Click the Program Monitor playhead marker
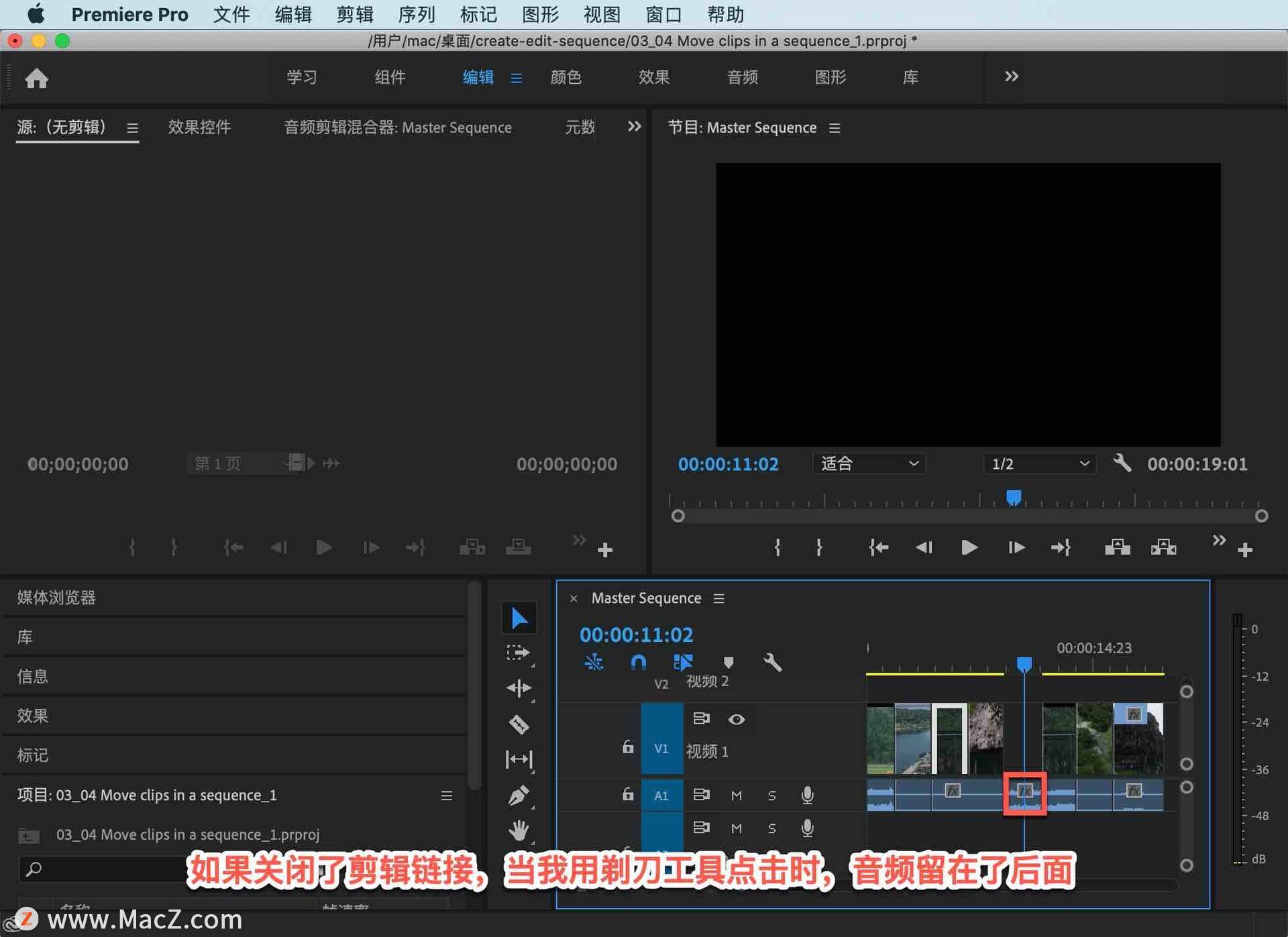Viewport: 1288px width, 937px height. [x=1014, y=497]
